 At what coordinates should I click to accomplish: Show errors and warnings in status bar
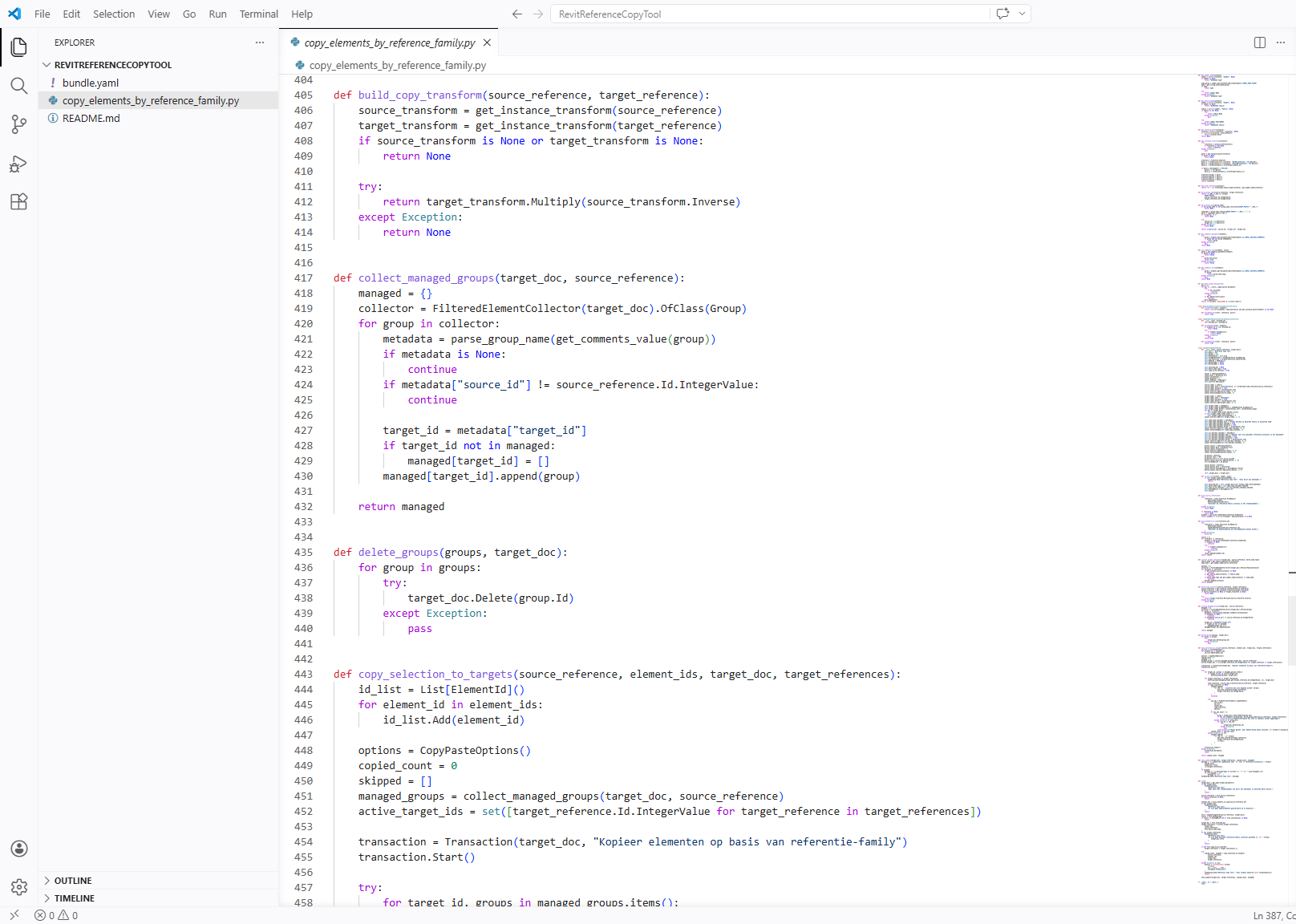point(56,915)
